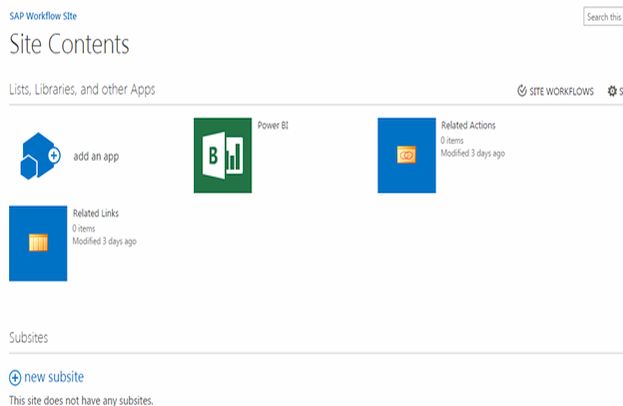This screenshot has width=623, height=406.
Task: Create a new subsite via text link
Action: pyautogui.click(x=54, y=377)
